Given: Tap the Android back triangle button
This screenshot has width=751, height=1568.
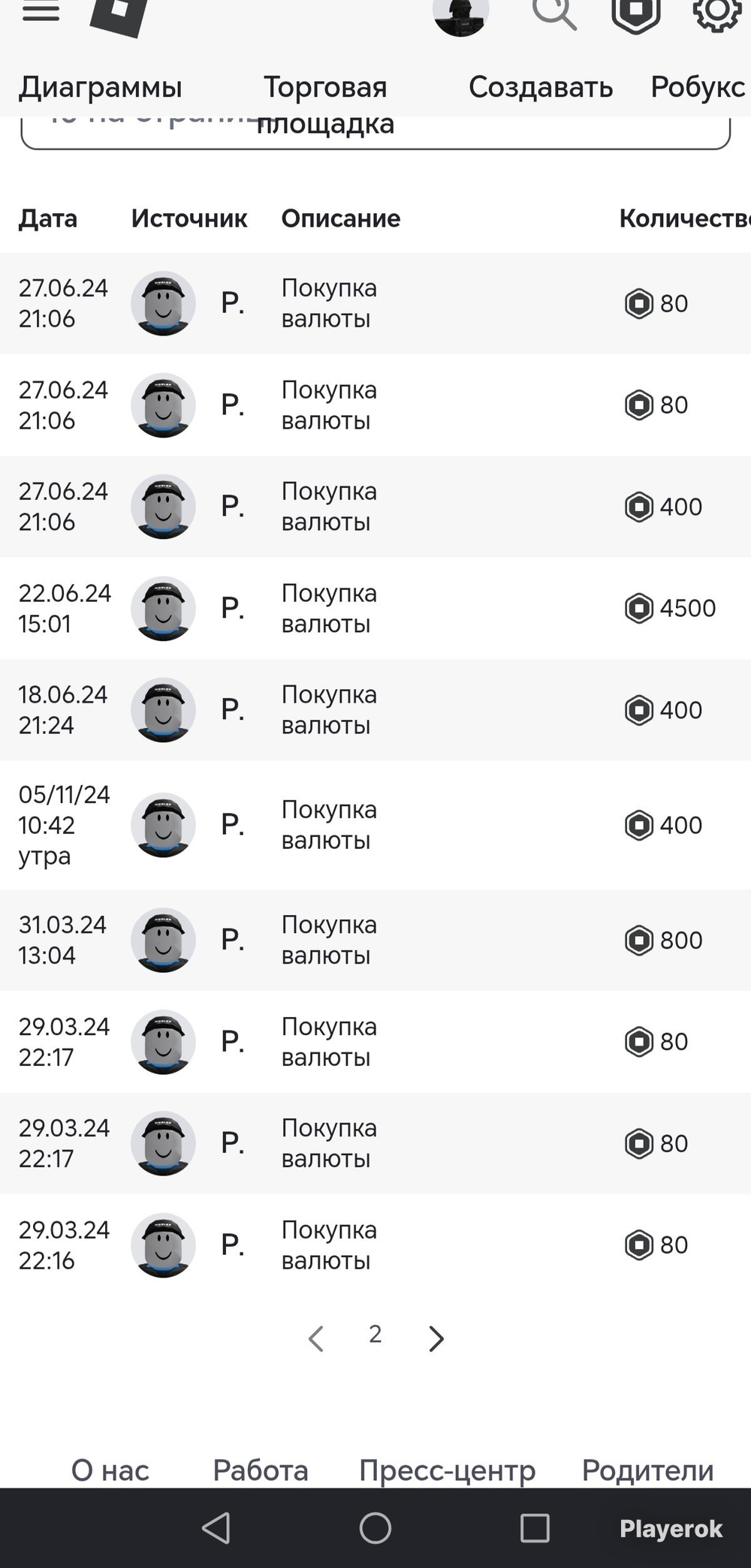Looking at the screenshot, I should pyautogui.click(x=216, y=1527).
